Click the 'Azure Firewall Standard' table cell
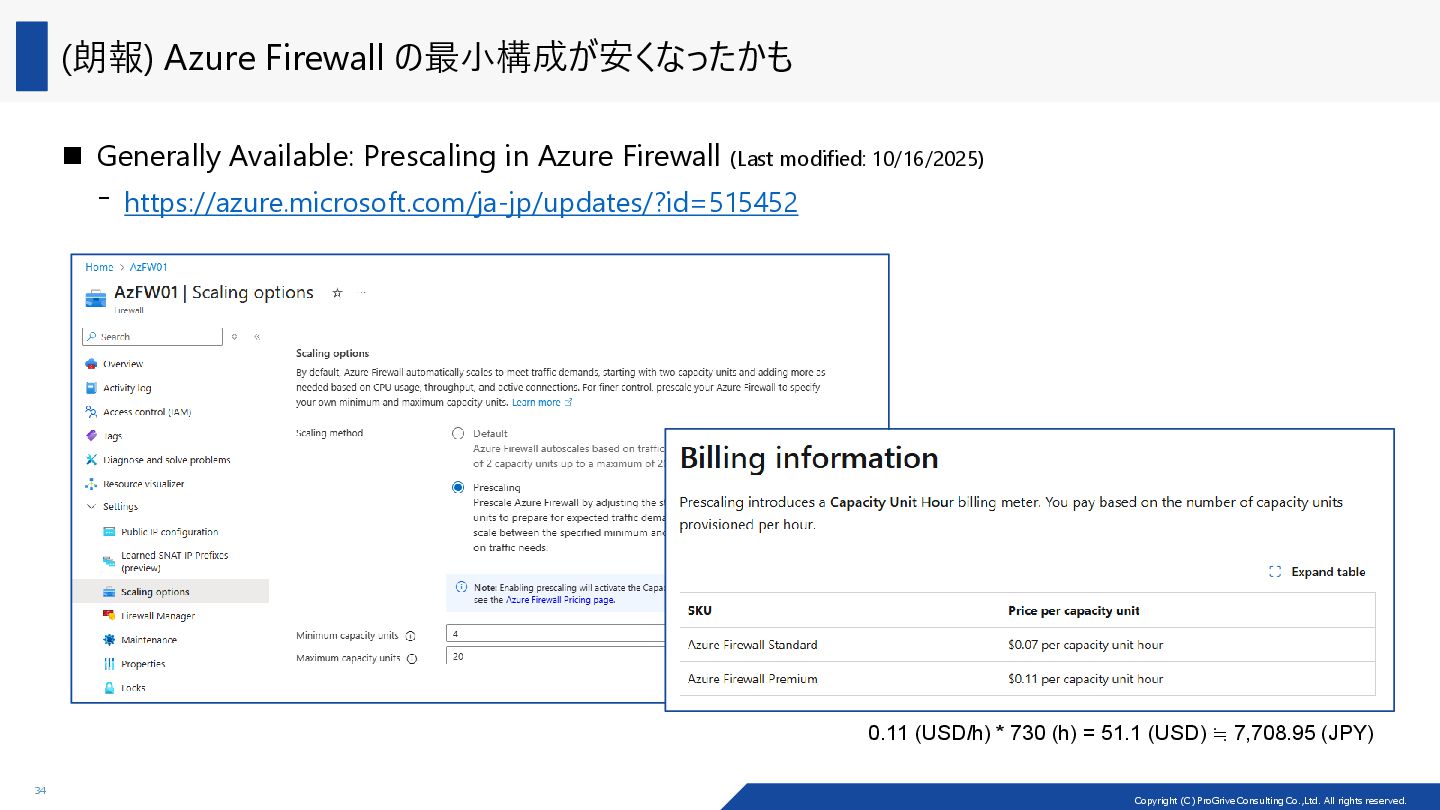 click(753, 645)
